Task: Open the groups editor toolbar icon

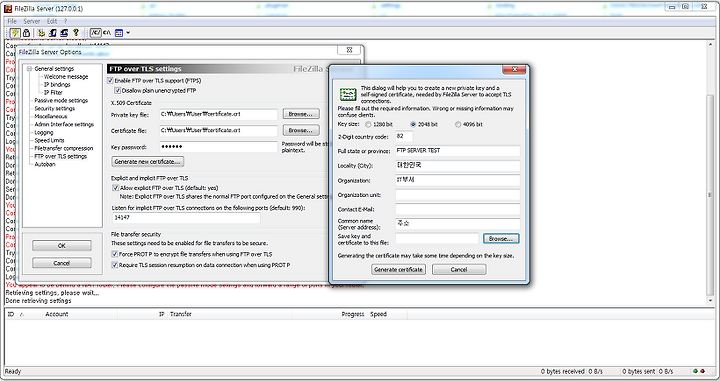Action: click(x=64, y=33)
